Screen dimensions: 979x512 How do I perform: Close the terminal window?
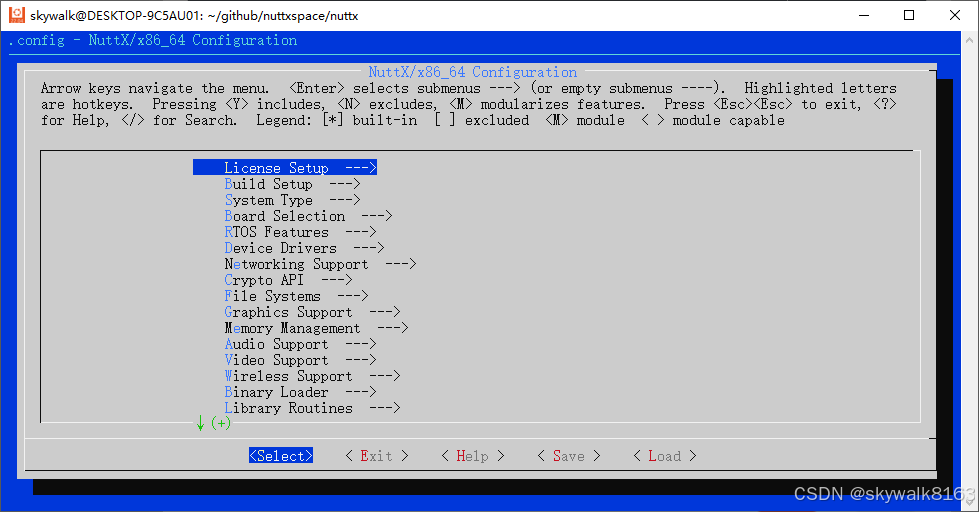tap(955, 15)
